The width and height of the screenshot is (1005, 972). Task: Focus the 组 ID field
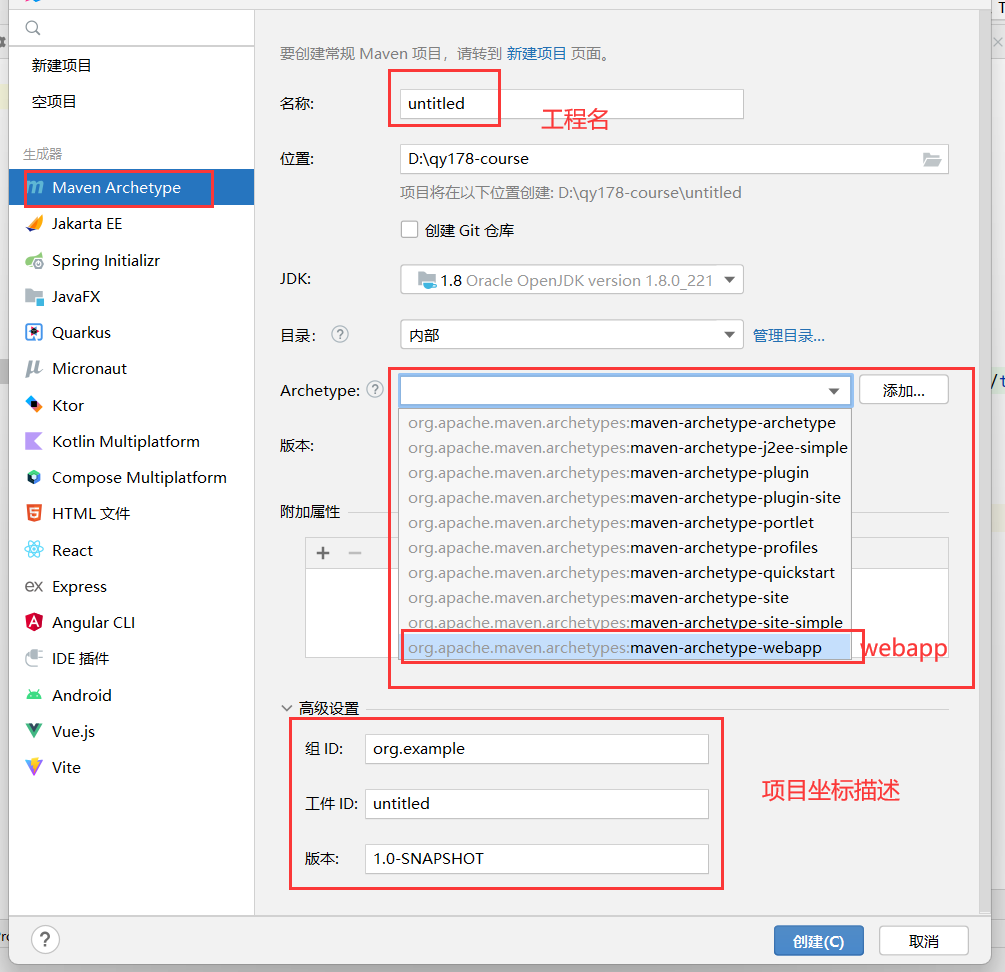[x=536, y=749]
